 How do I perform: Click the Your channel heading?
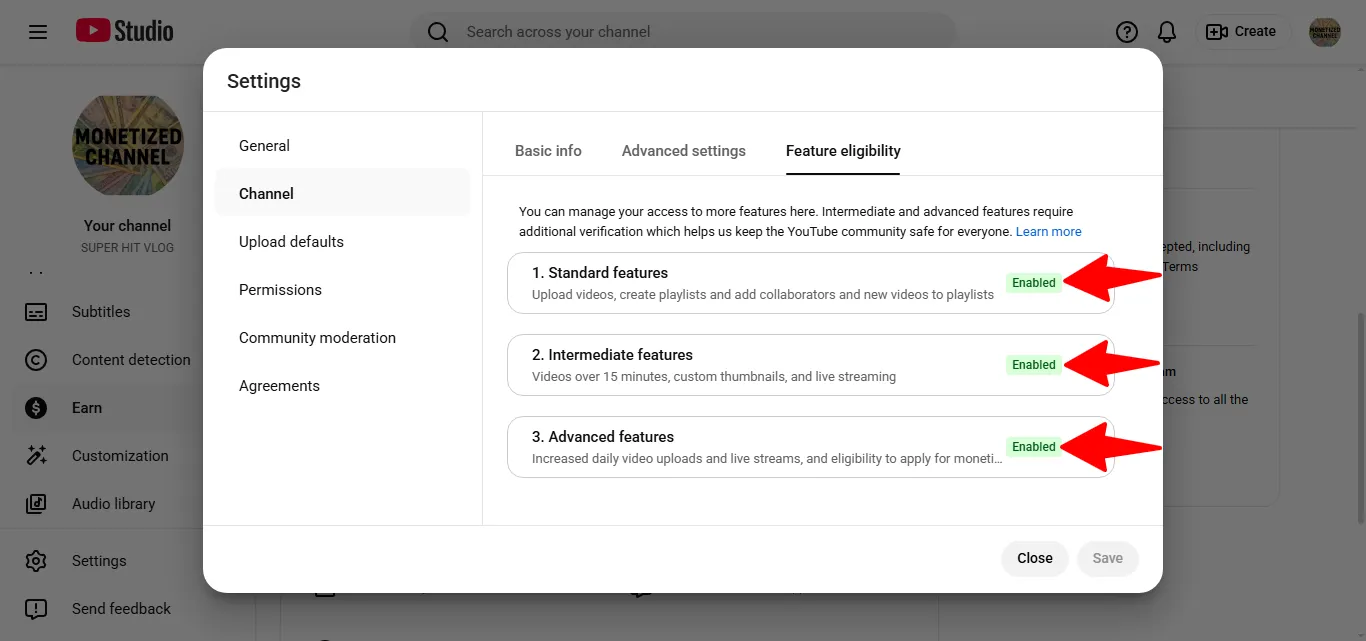[x=128, y=226]
